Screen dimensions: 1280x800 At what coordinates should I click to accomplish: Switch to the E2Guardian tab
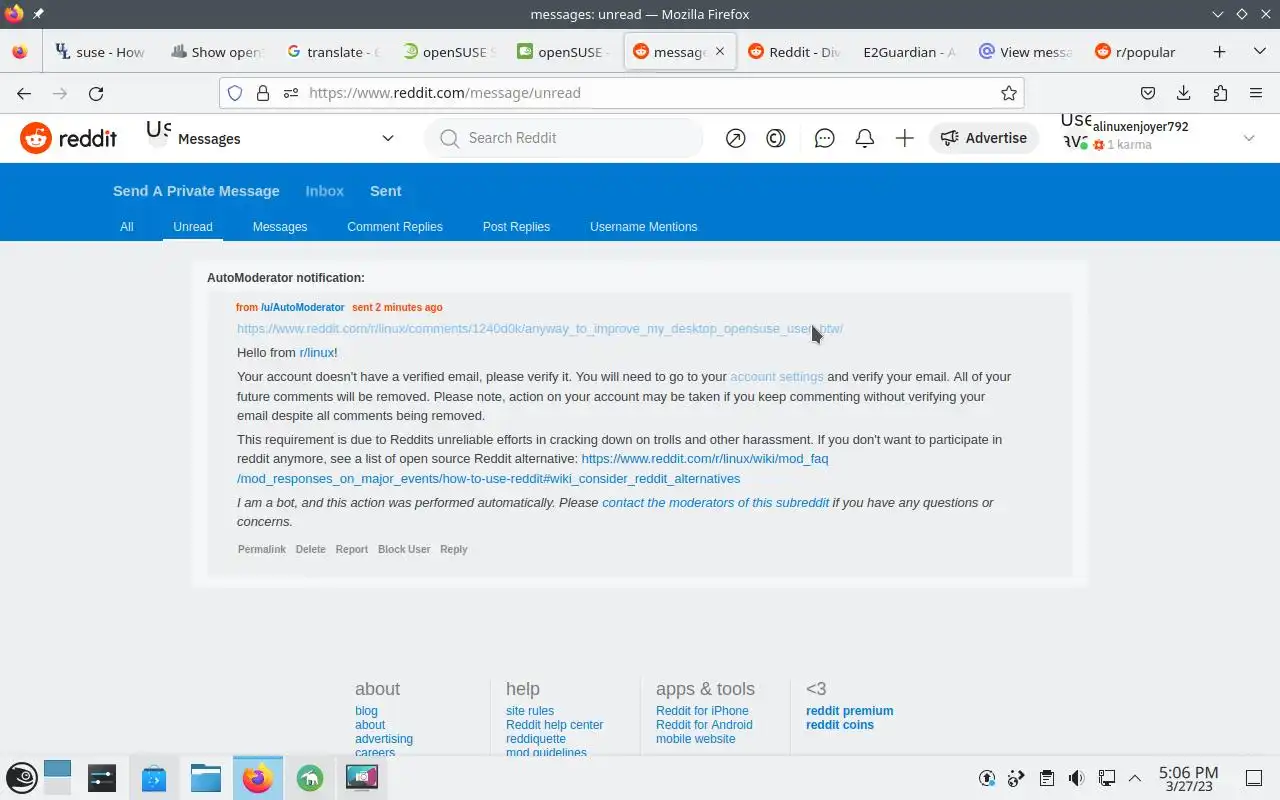[909, 52]
